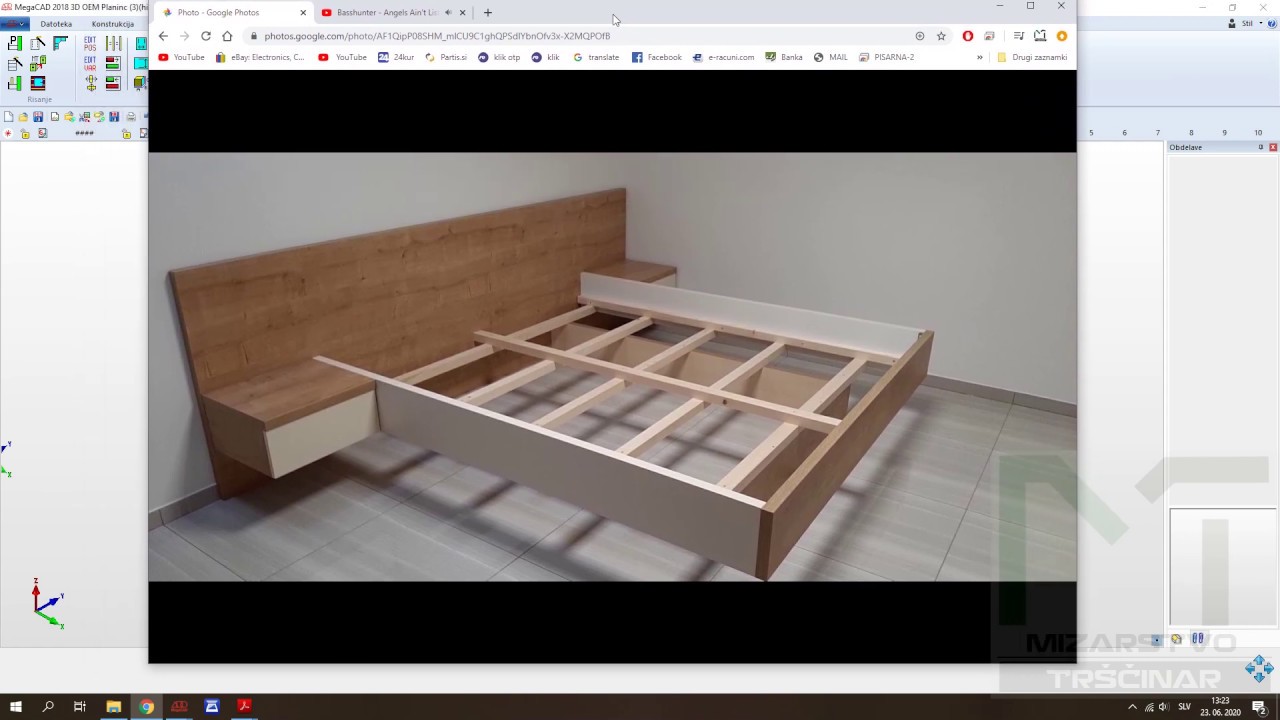Click the MegaCAD open folder icon
This screenshot has height=720, width=1280.
click(x=23, y=117)
